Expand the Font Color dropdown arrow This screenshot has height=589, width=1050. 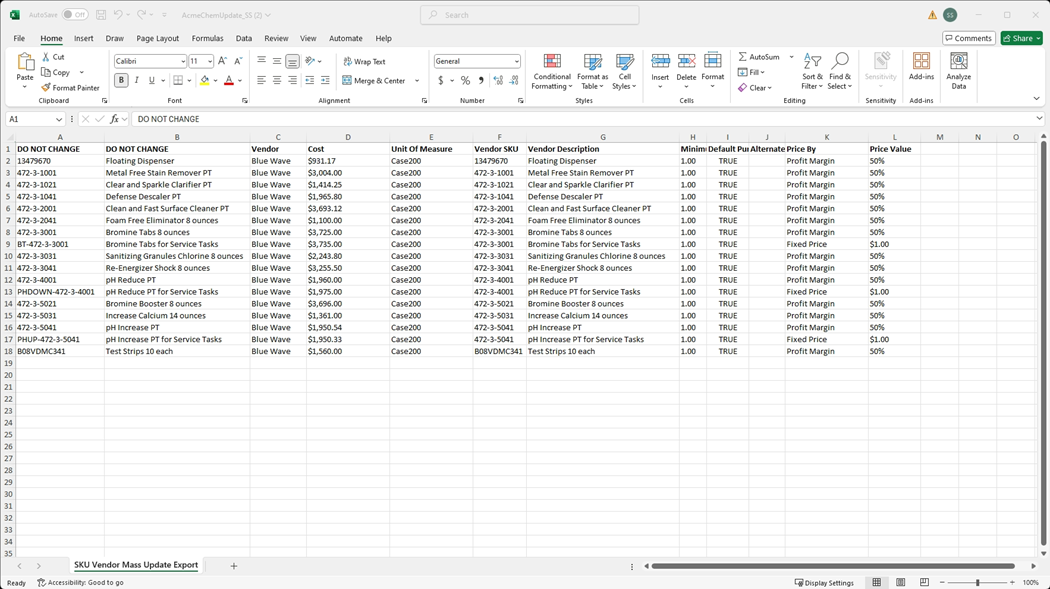point(240,81)
